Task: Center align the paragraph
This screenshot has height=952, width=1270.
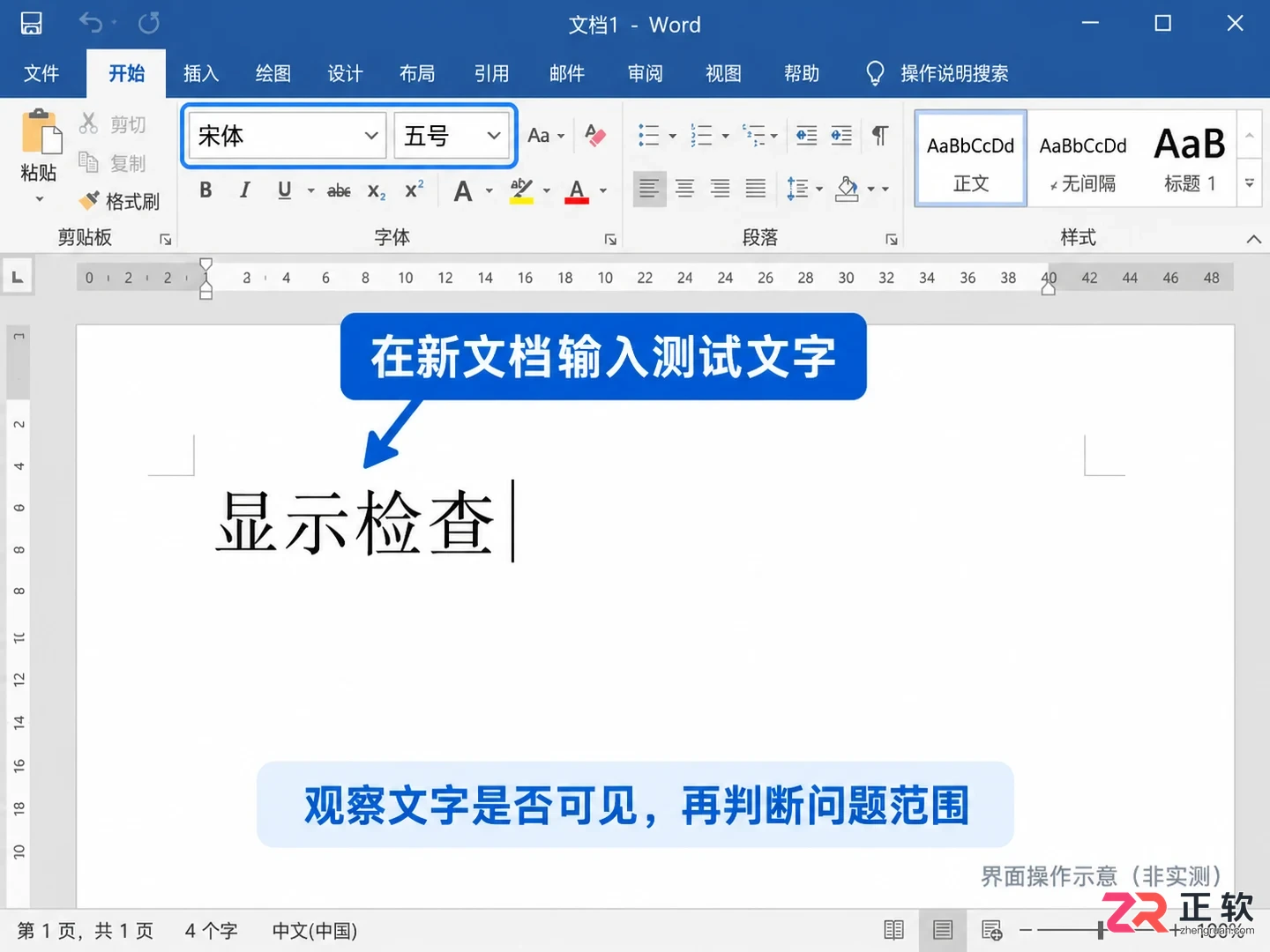Action: coord(684,189)
